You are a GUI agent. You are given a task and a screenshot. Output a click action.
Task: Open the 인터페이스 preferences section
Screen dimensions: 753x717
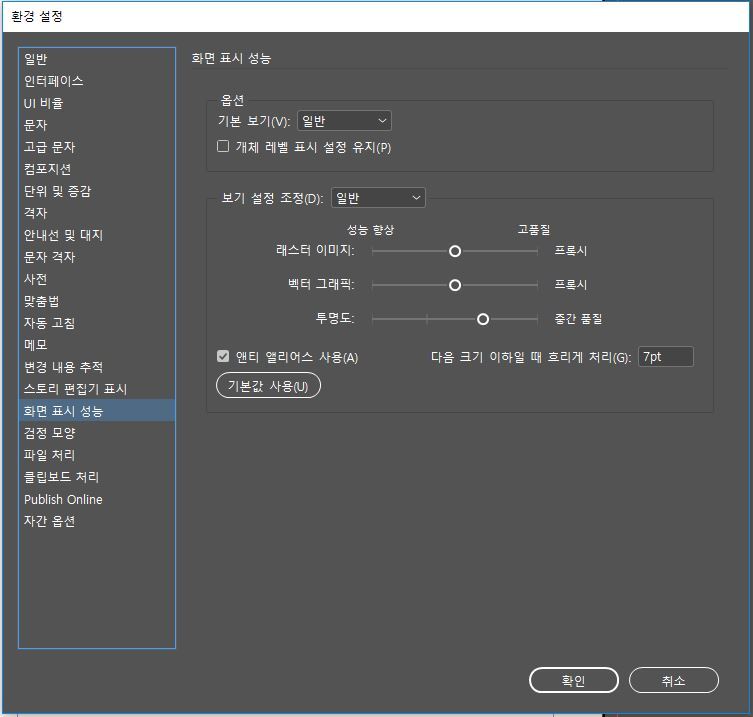[97, 81]
